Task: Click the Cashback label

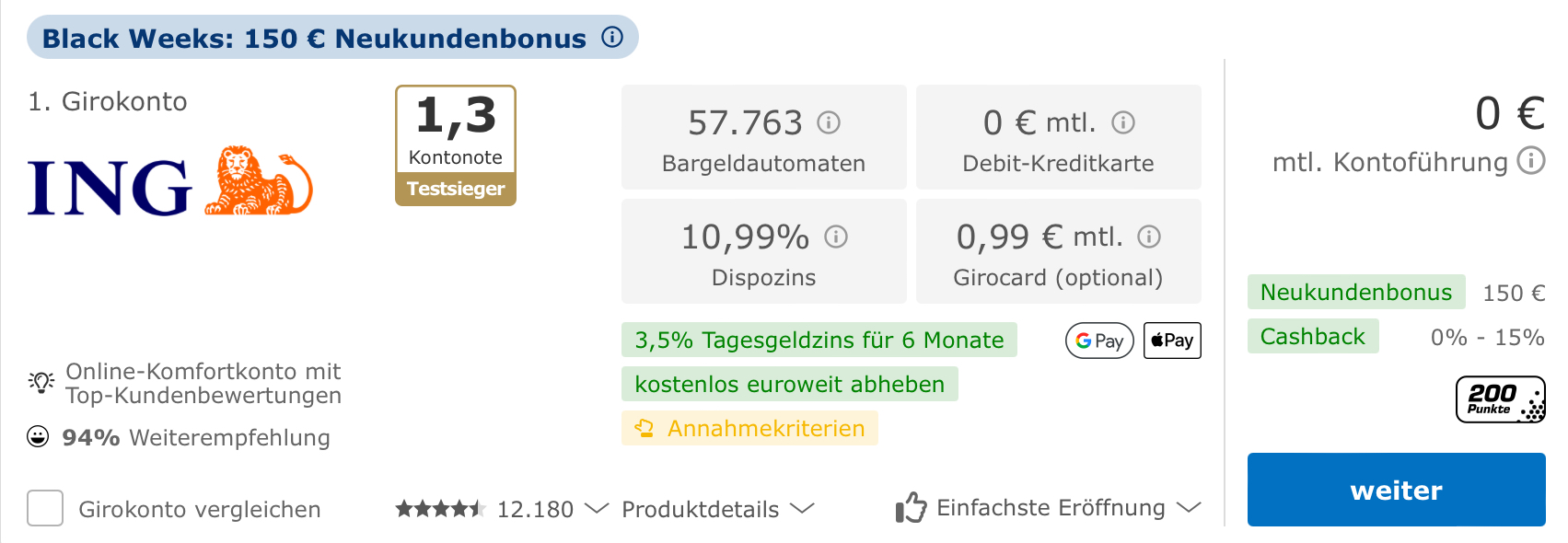Action: (x=1312, y=337)
